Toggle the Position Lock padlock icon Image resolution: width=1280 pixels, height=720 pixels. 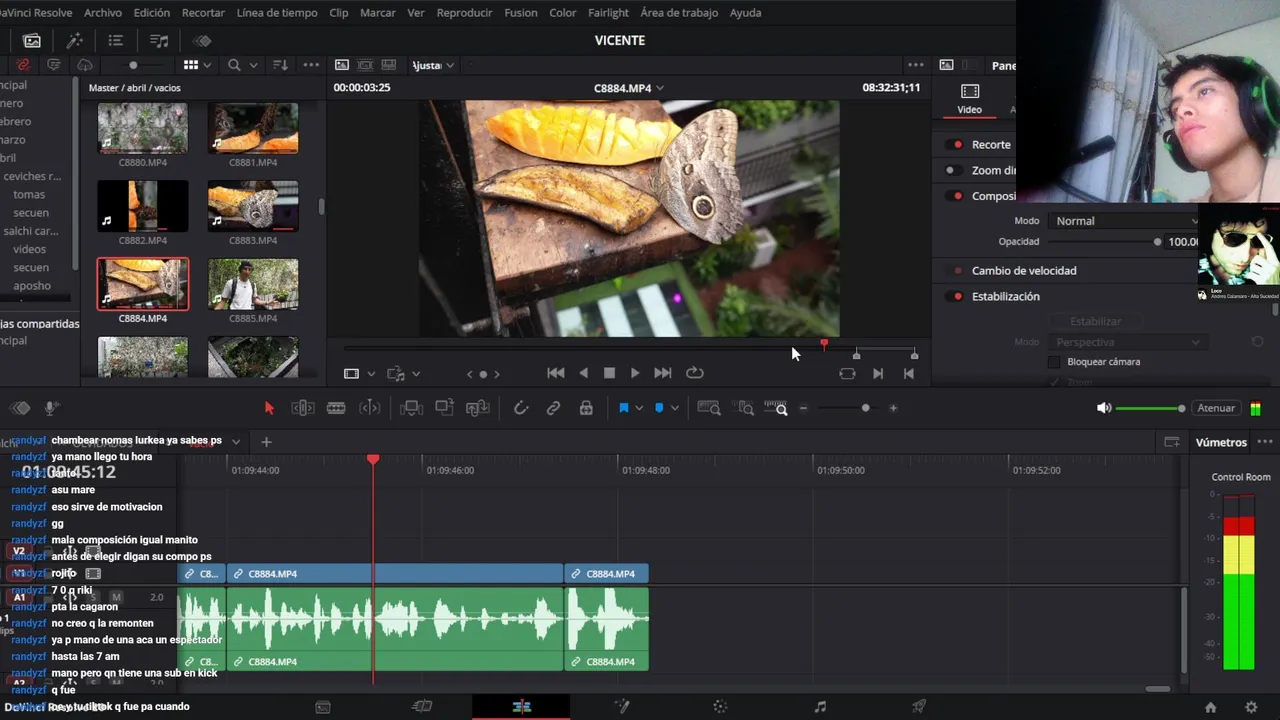click(x=586, y=408)
